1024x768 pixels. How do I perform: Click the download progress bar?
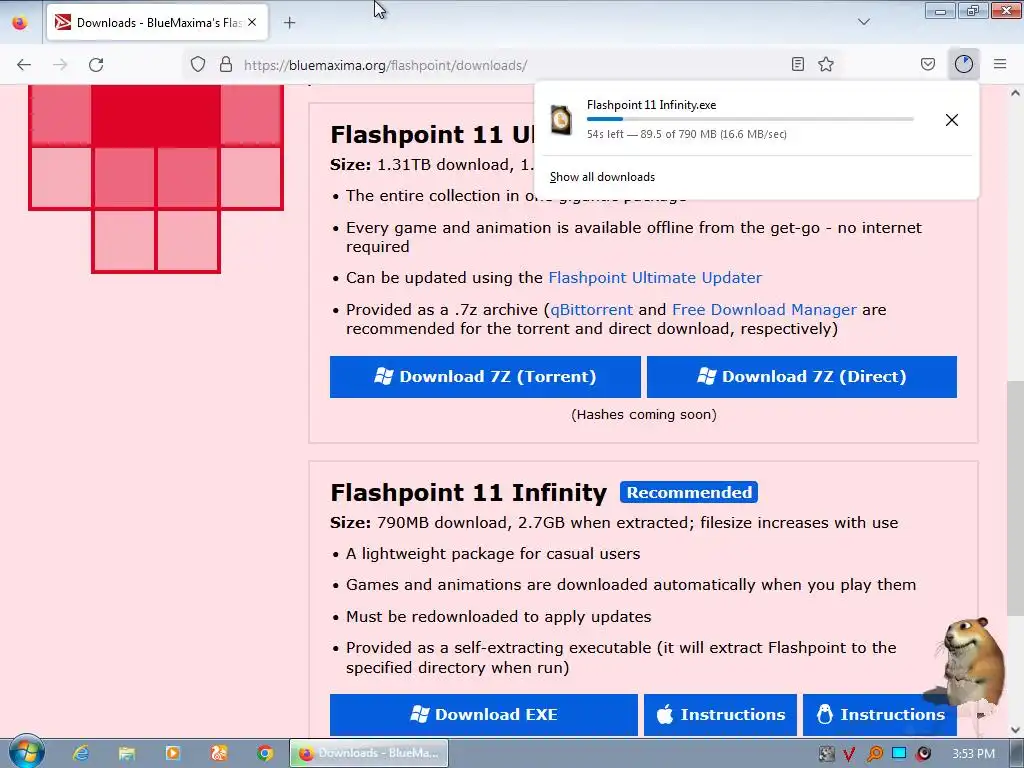tap(750, 119)
